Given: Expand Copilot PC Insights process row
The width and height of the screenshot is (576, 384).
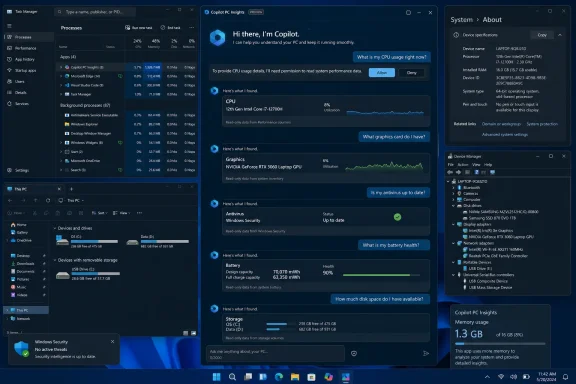Looking at the screenshot, I should (61, 67).
